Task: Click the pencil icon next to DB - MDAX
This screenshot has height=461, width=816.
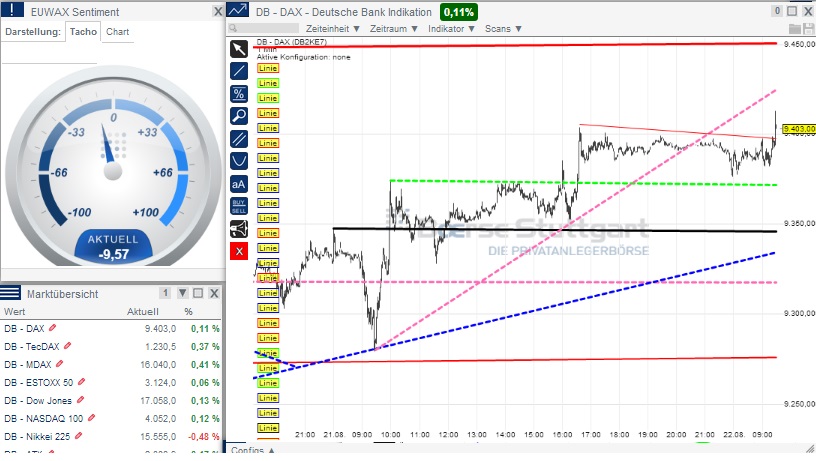Action: coord(59,364)
